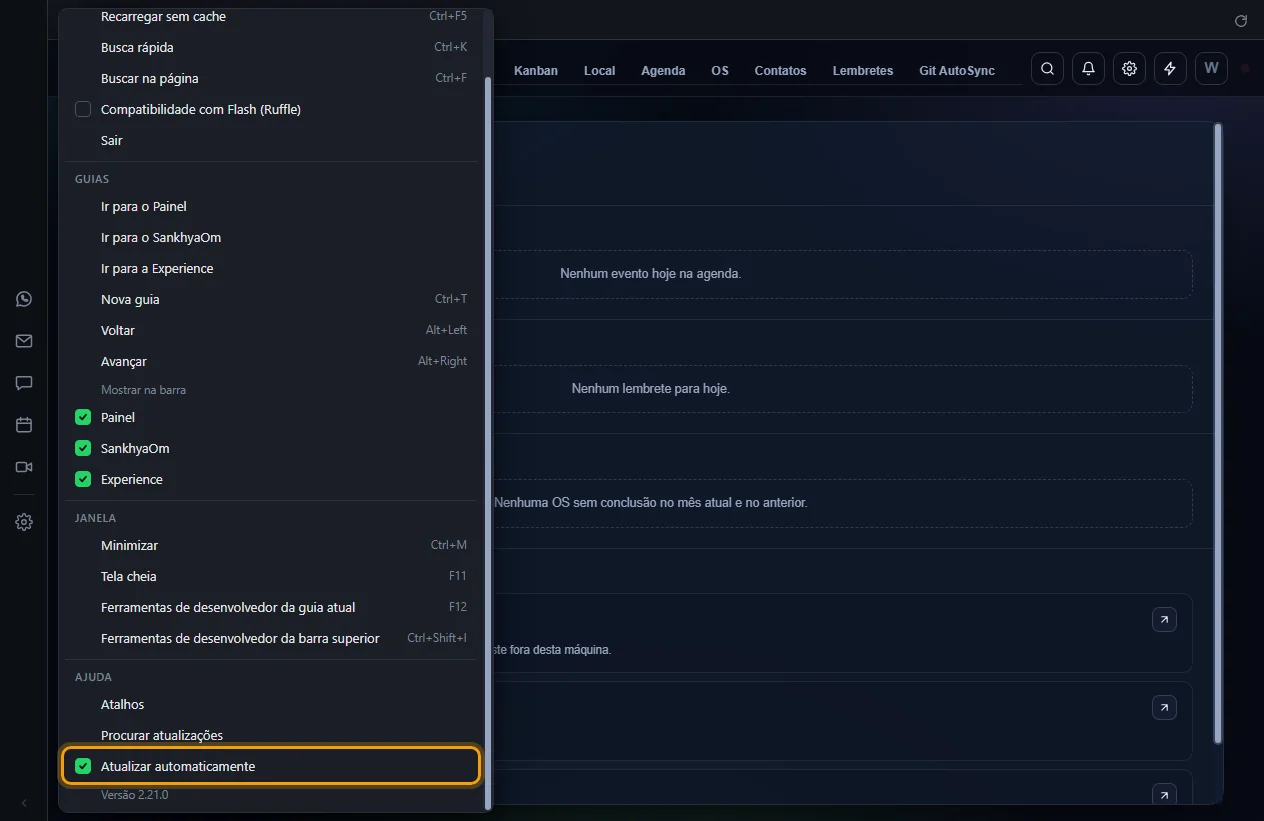Open the notifications bell icon
1264x821 pixels.
1088,69
